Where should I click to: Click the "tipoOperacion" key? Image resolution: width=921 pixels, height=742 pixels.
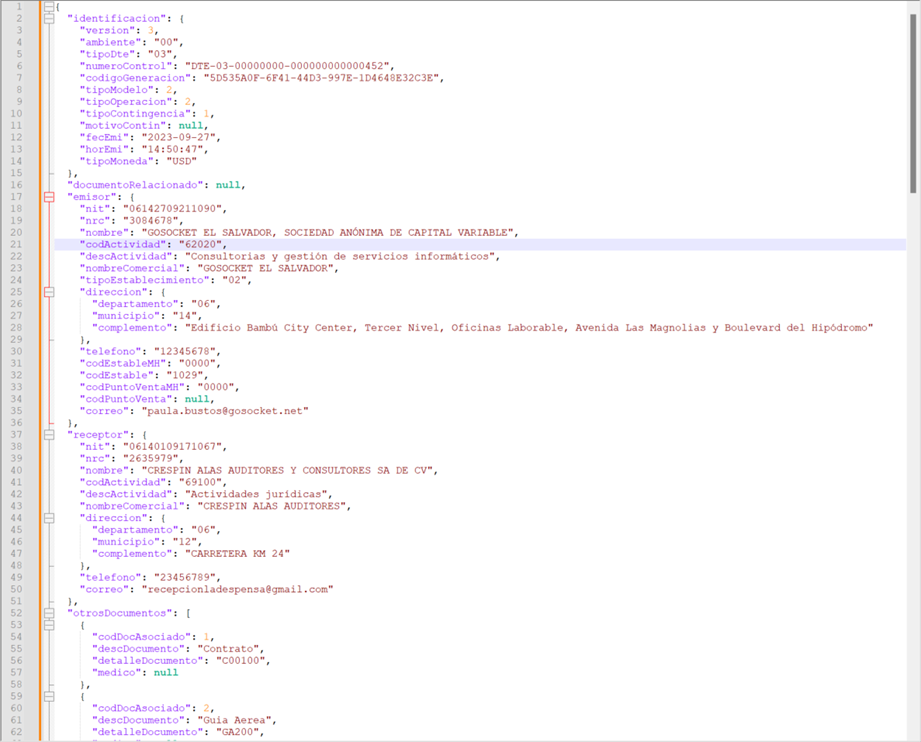point(126,102)
